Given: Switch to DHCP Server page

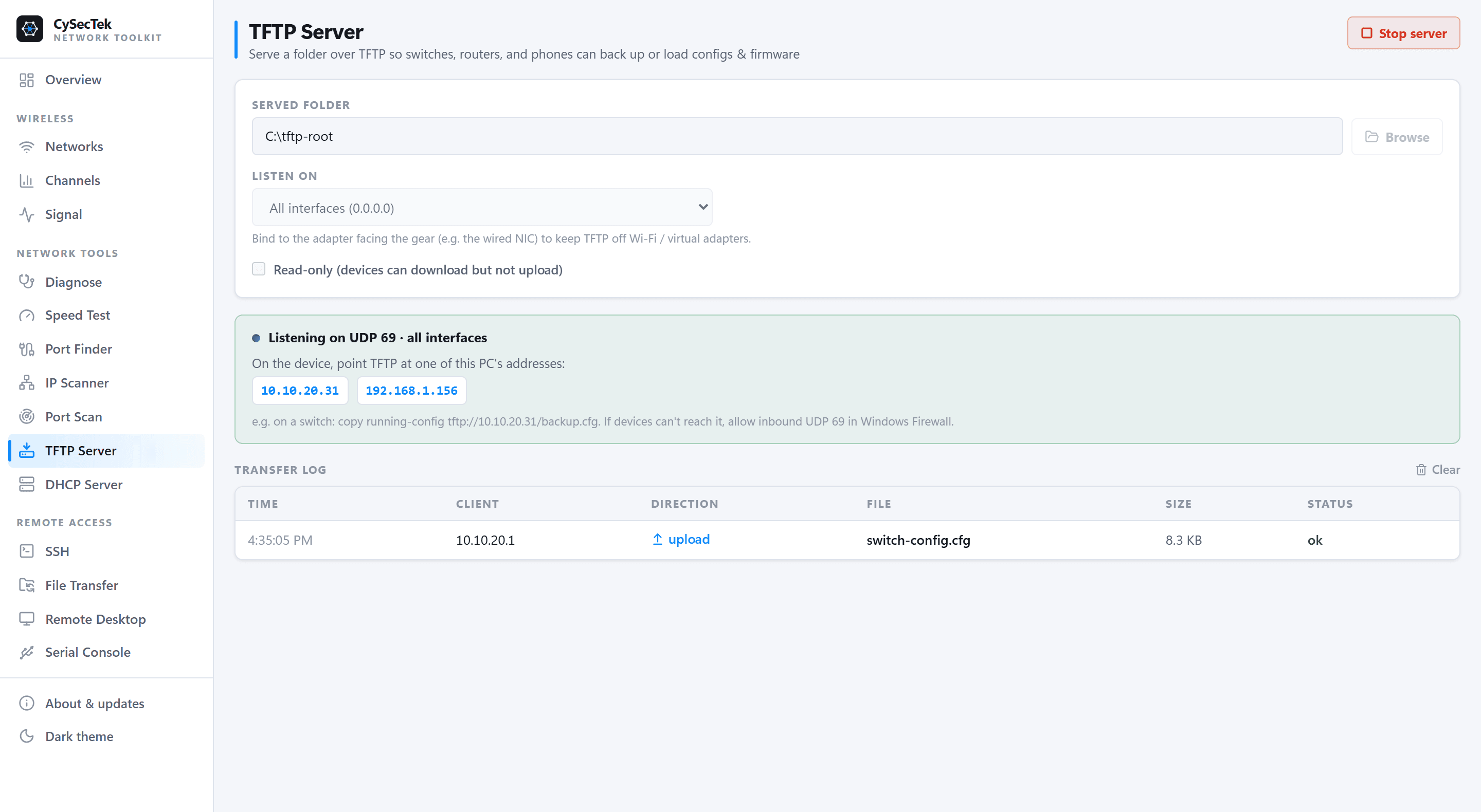Looking at the screenshot, I should (106, 485).
